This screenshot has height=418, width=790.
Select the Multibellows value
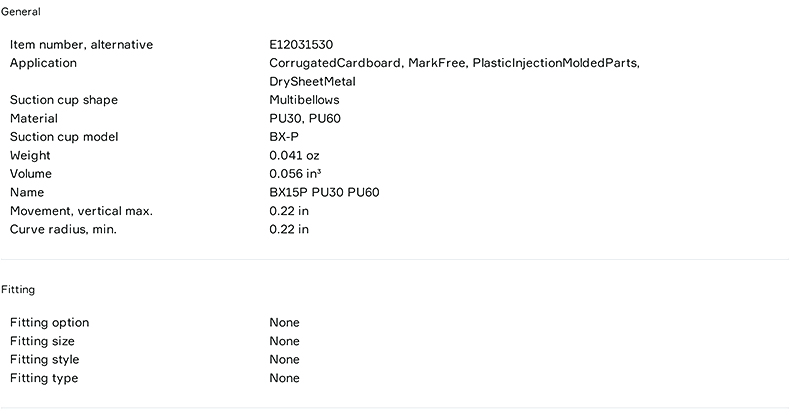click(304, 100)
